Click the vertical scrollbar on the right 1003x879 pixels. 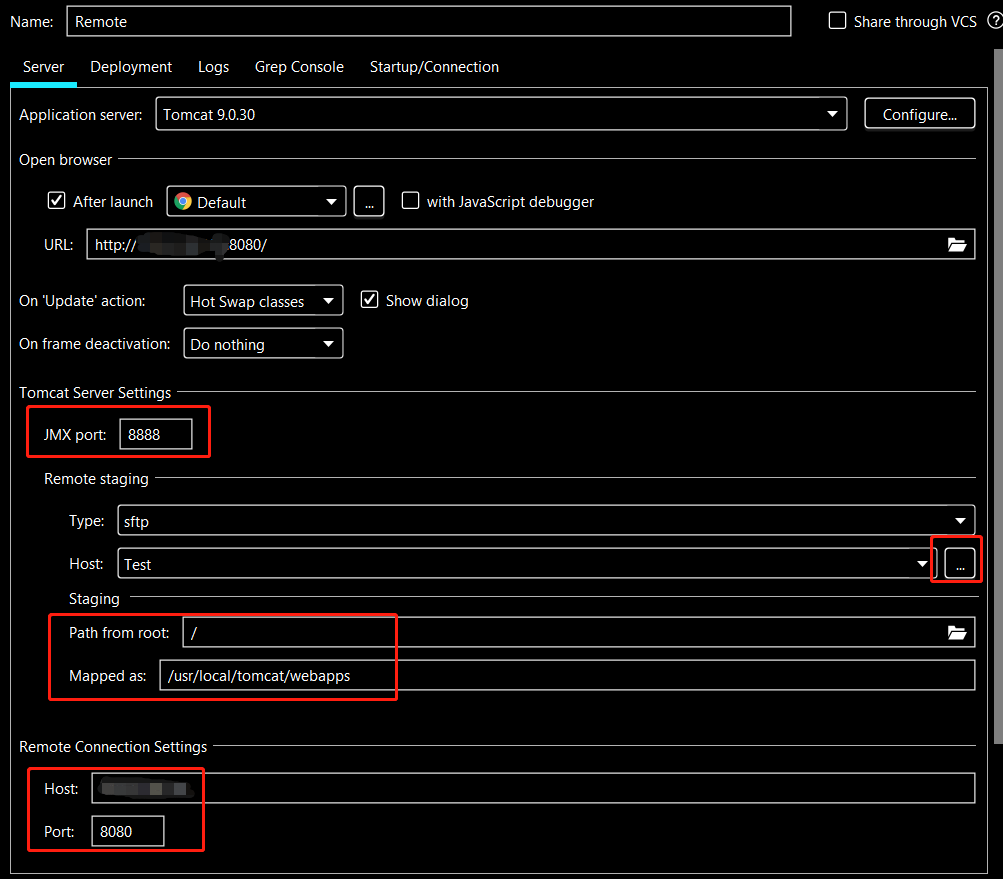coord(998,397)
